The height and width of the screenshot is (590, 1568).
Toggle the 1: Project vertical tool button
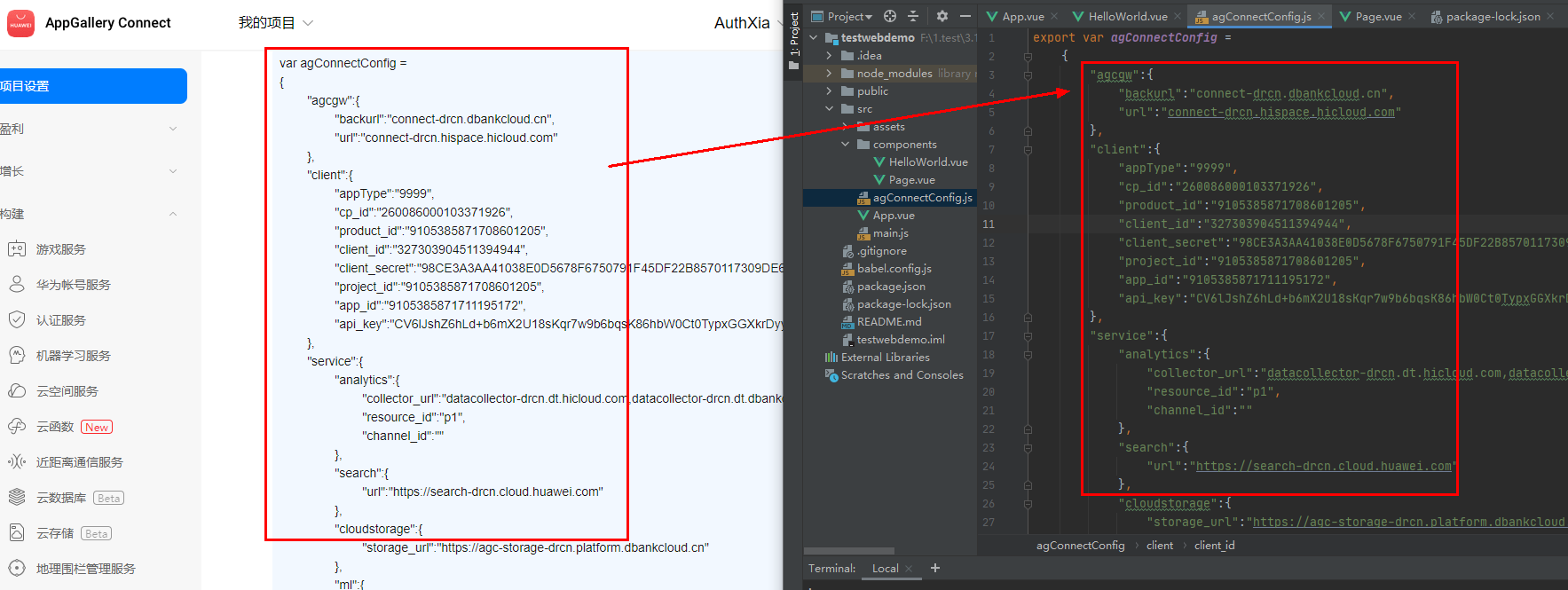tap(794, 41)
